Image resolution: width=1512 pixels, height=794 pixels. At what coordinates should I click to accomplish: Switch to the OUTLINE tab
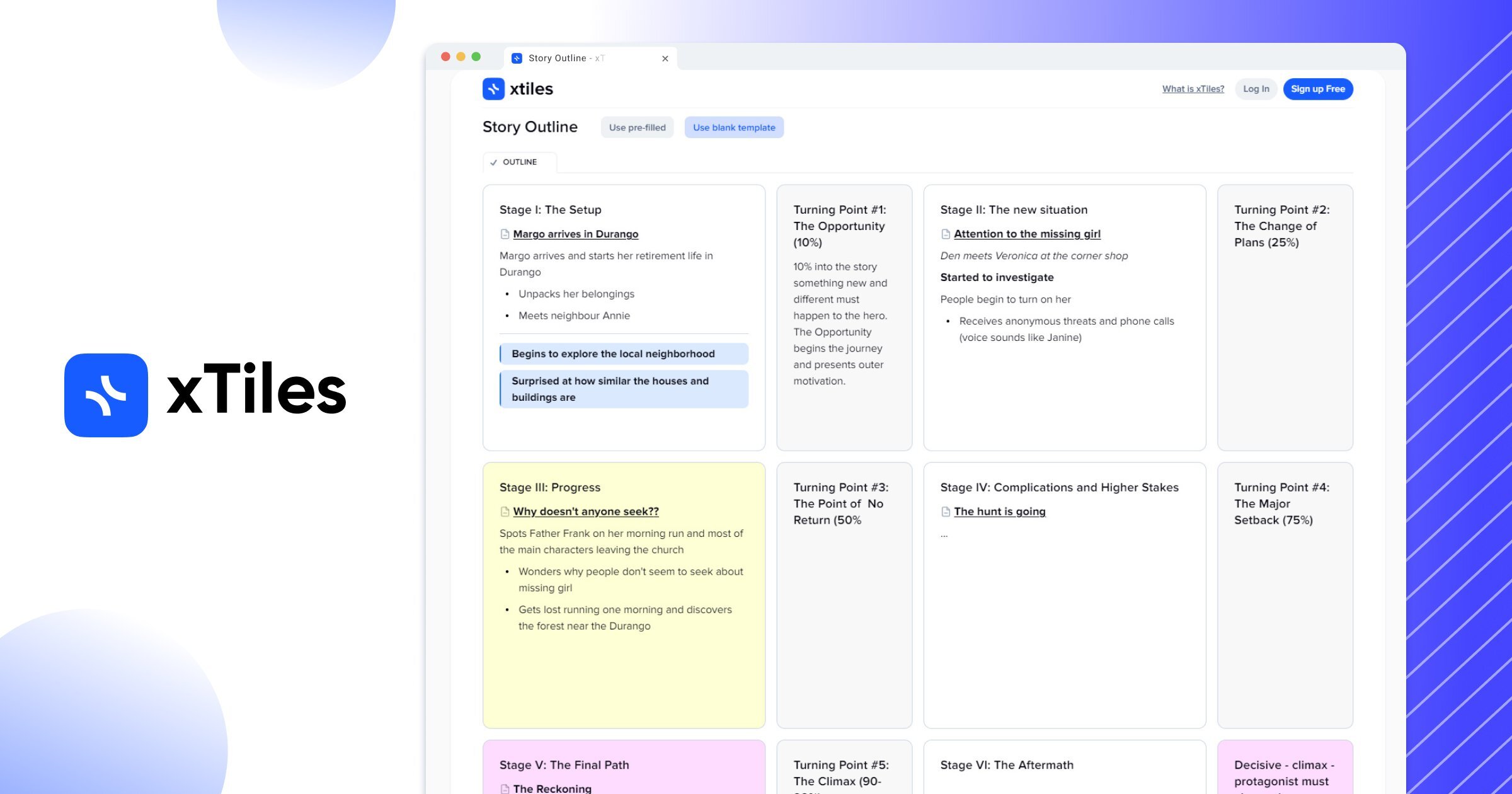pyautogui.click(x=520, y=163)
